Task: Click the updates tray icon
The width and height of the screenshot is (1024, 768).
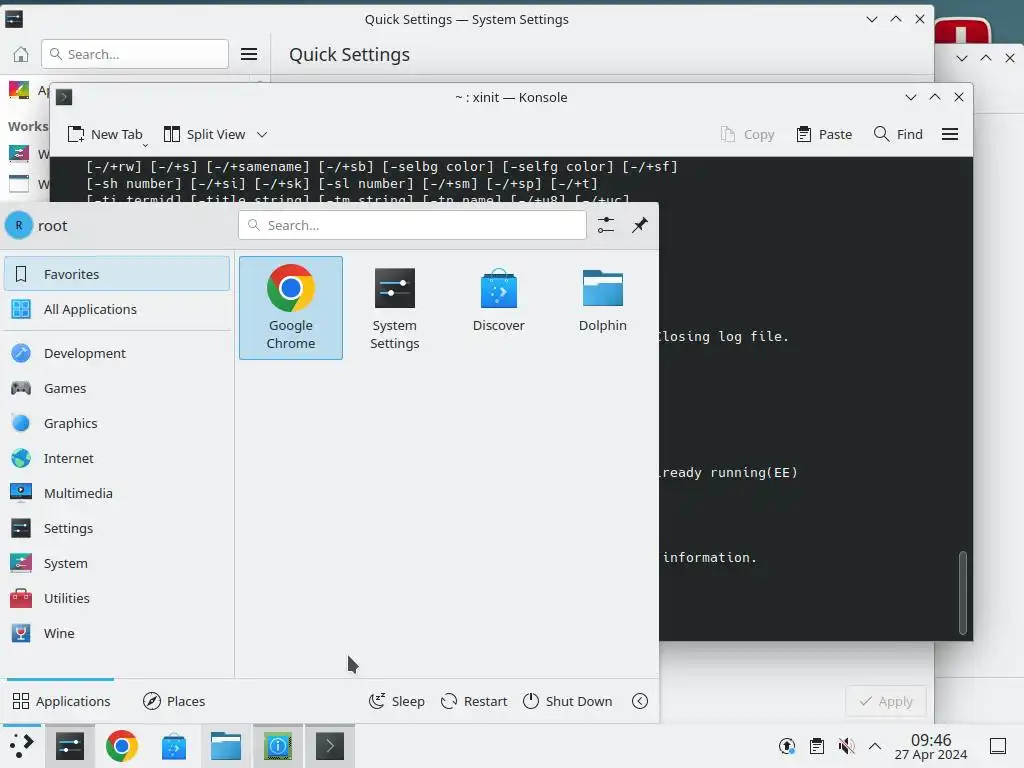Action: (x=787, y=746)
